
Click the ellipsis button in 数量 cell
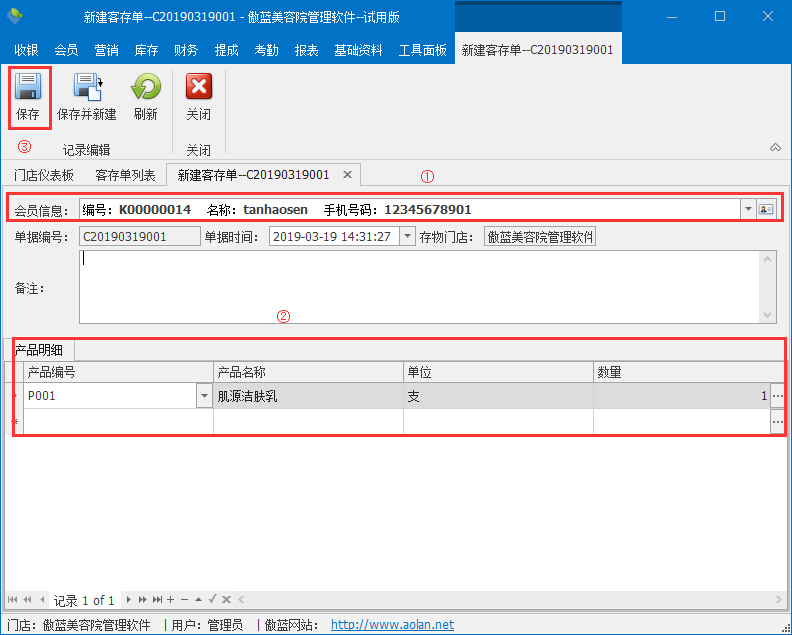[x=777, y=396]
